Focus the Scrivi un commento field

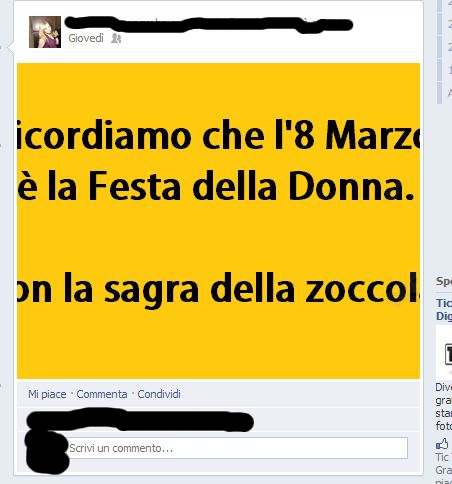tap(238, 448)
